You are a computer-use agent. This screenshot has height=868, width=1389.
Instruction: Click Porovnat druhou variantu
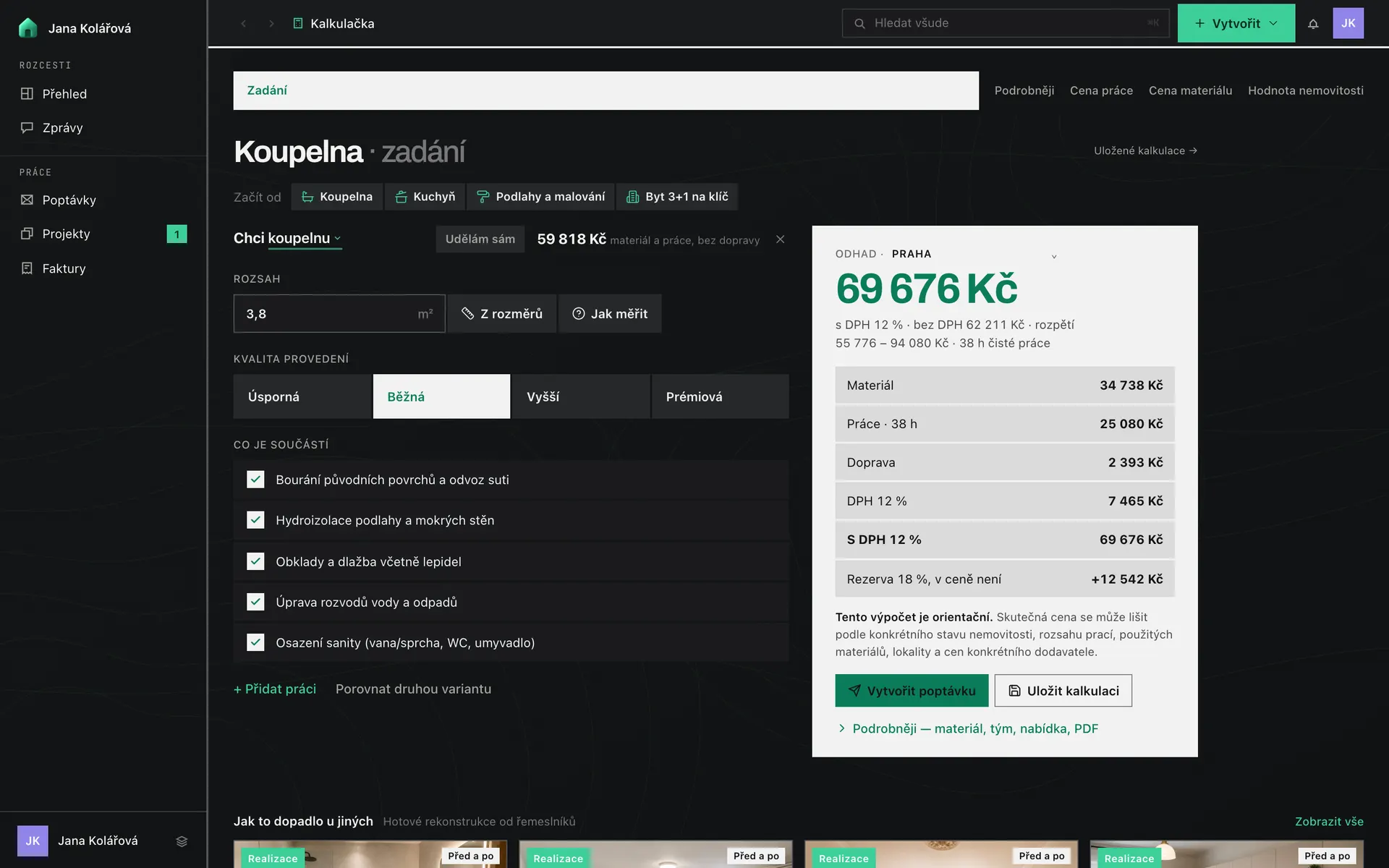click(413, 689)
